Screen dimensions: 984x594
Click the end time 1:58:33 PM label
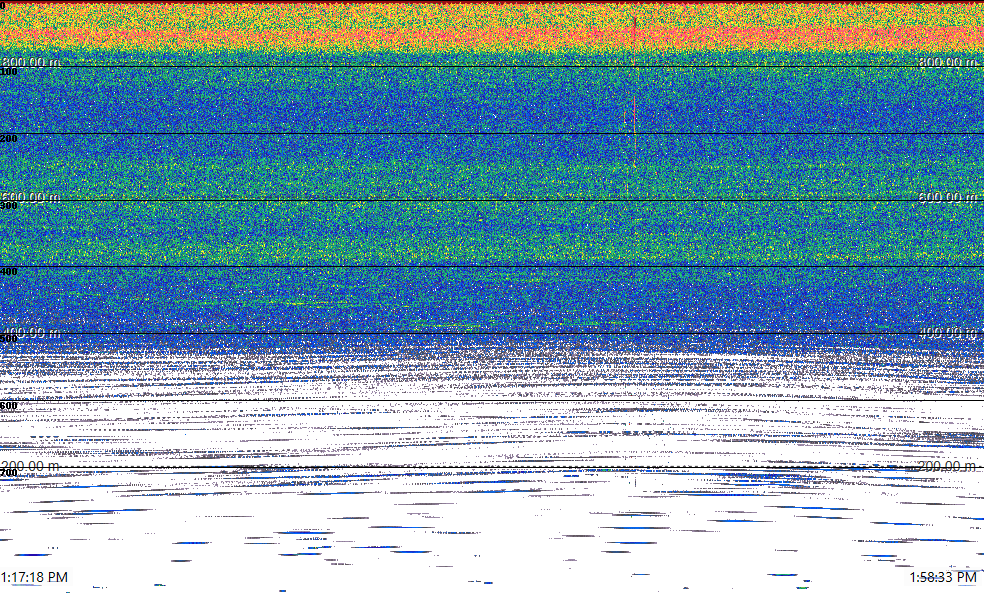coord(943,577)
